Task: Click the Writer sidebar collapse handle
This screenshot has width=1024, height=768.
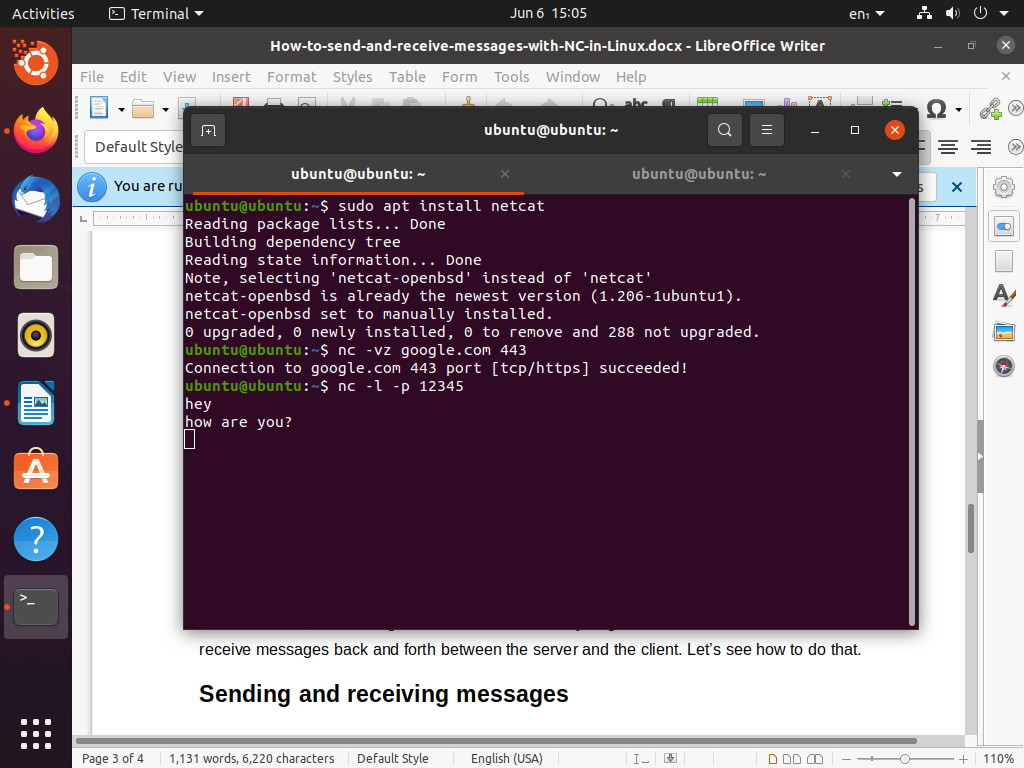Action: [980, 456]
